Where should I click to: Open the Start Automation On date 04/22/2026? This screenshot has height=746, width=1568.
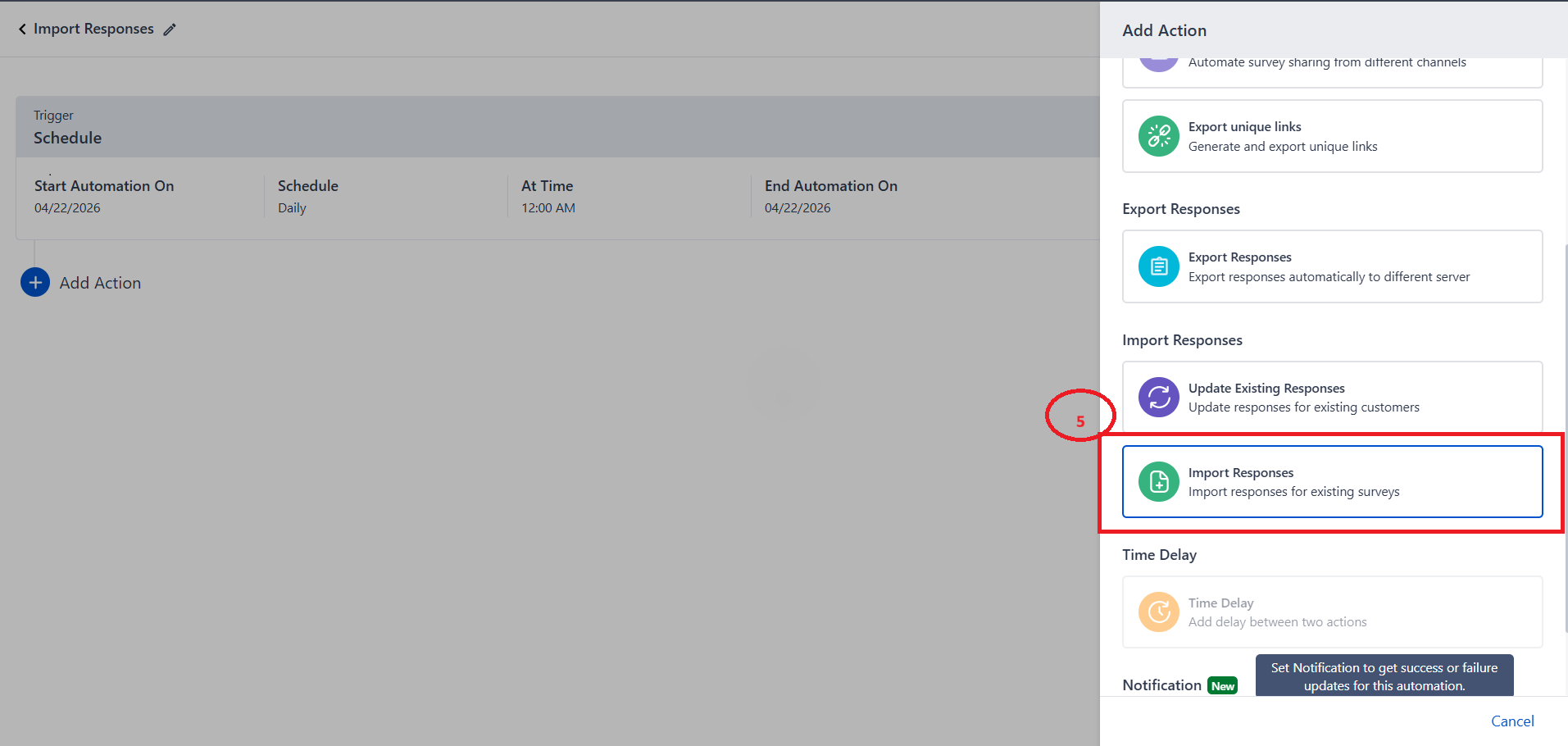(67, 208)
